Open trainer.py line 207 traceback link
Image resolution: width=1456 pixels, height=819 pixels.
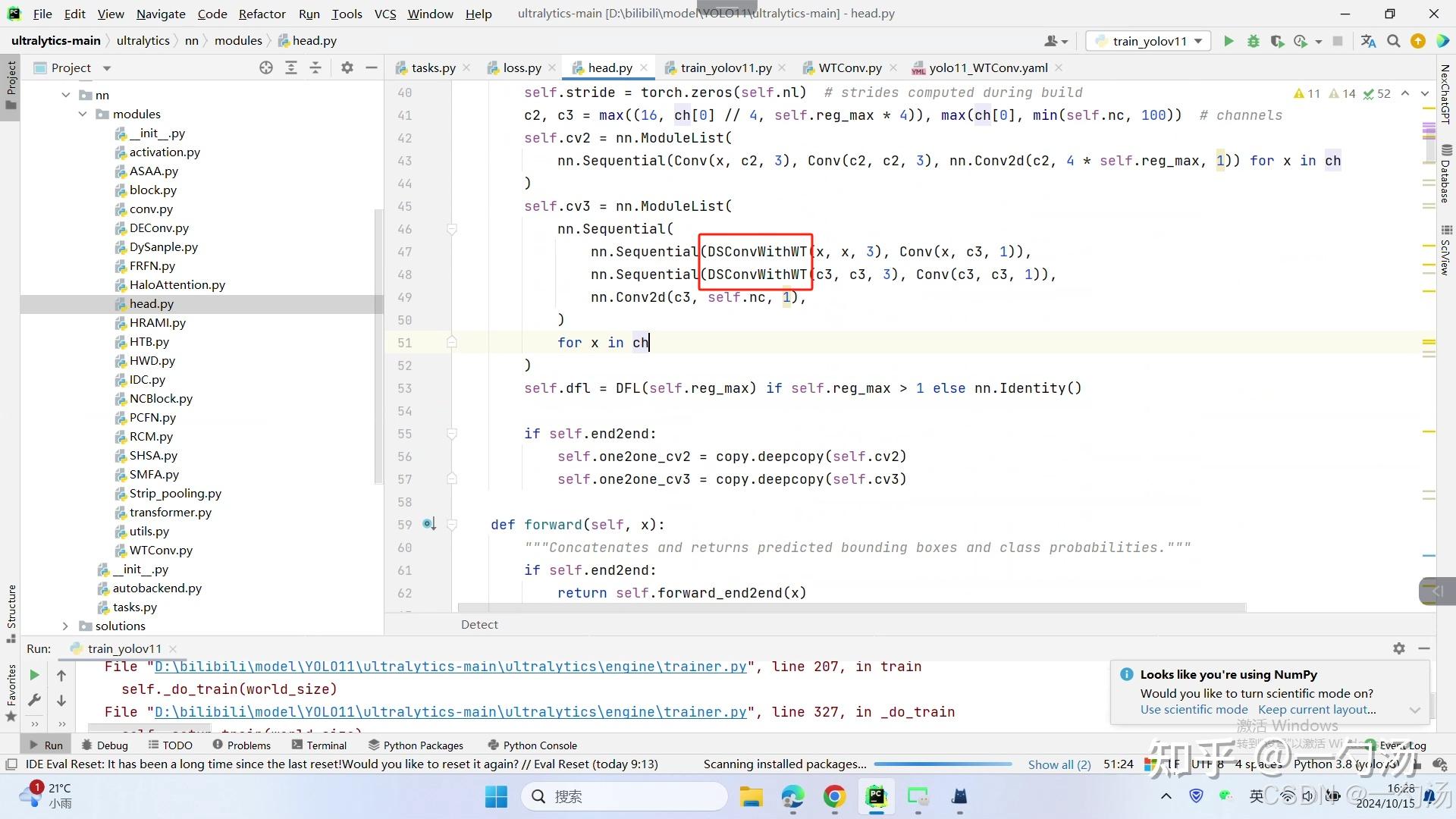[x=450, y=667]
